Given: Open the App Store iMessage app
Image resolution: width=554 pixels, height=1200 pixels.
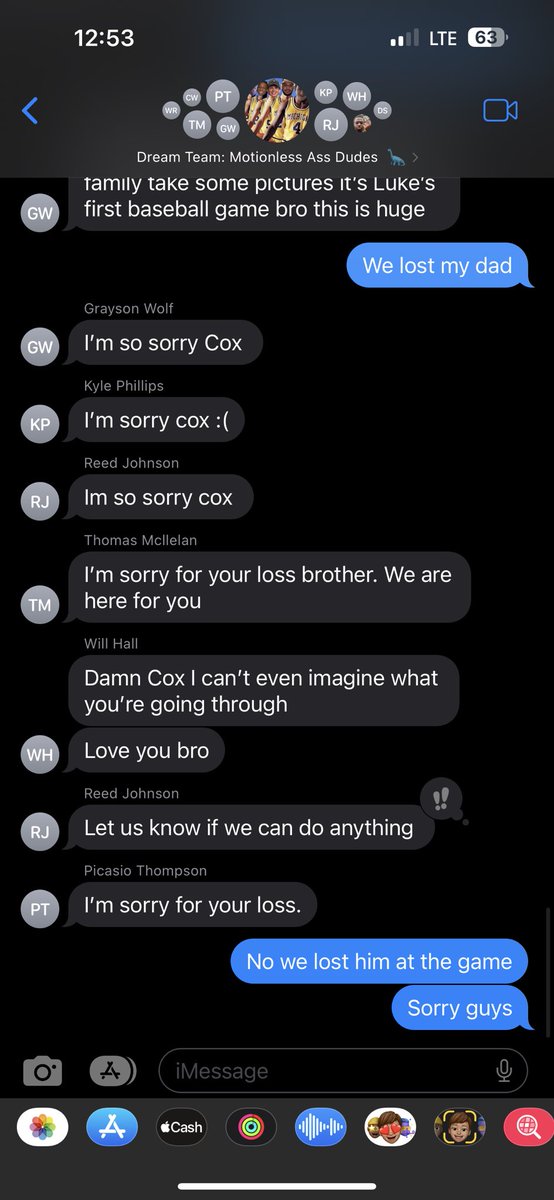Looking at the screenshot, I should pos(112,1127).
